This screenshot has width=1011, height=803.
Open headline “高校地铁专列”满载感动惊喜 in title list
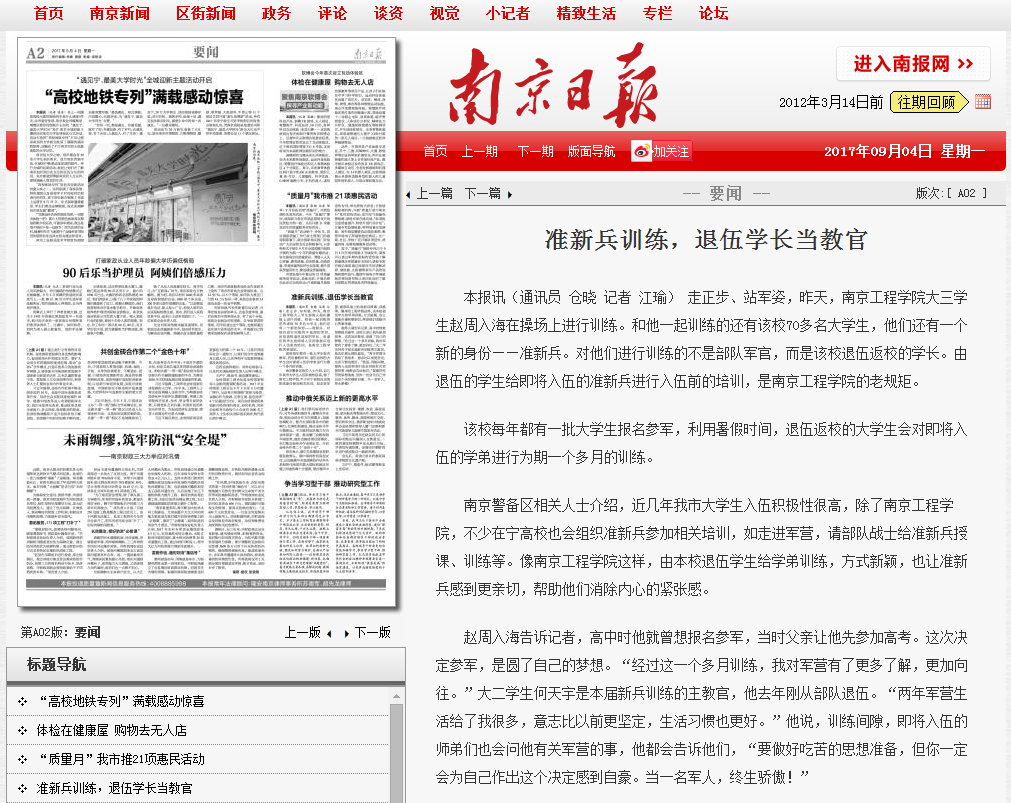[x=120, y=702]
